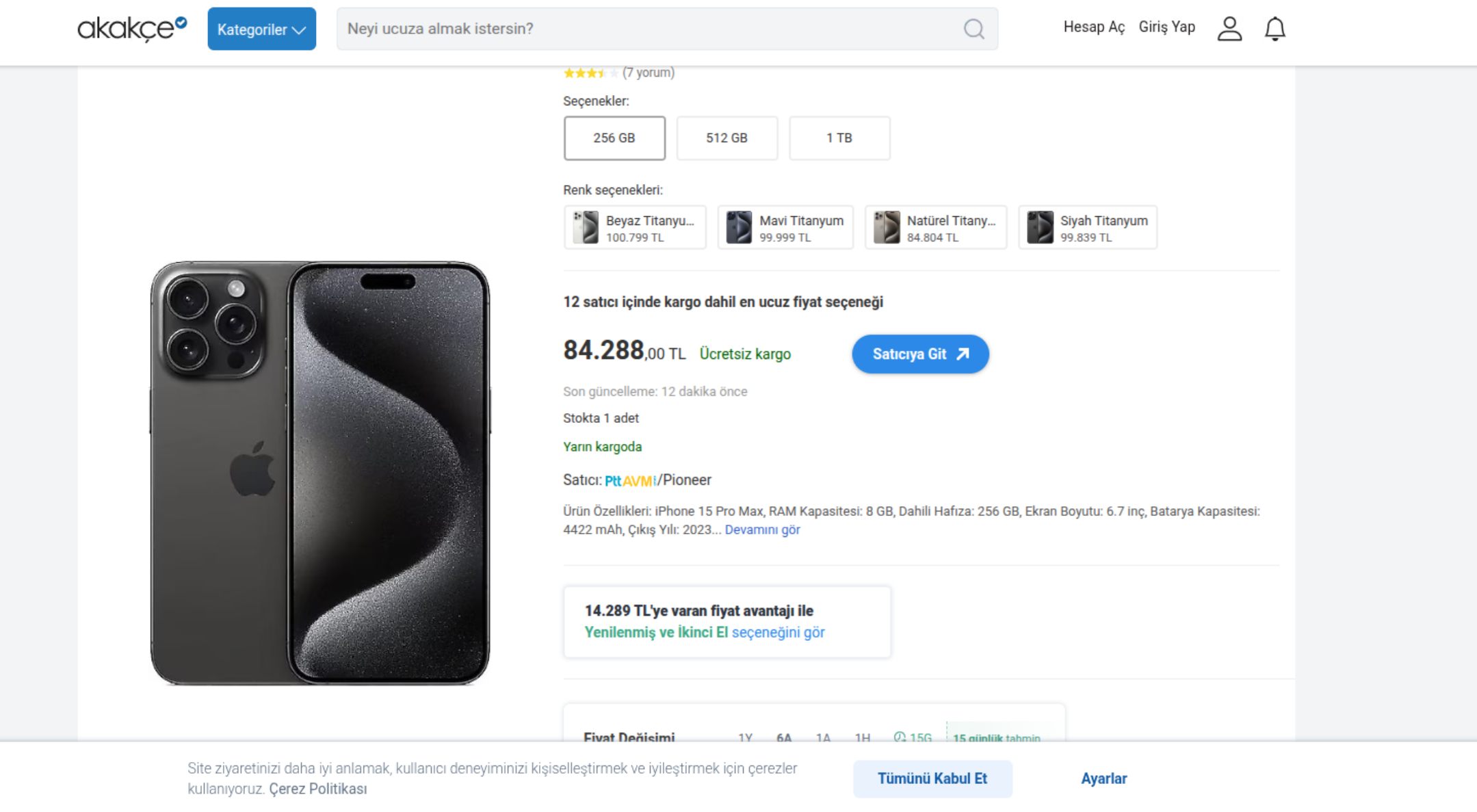Open the user profile icon
This screenshot has height=812, width=1477.
click(1229, 29)
